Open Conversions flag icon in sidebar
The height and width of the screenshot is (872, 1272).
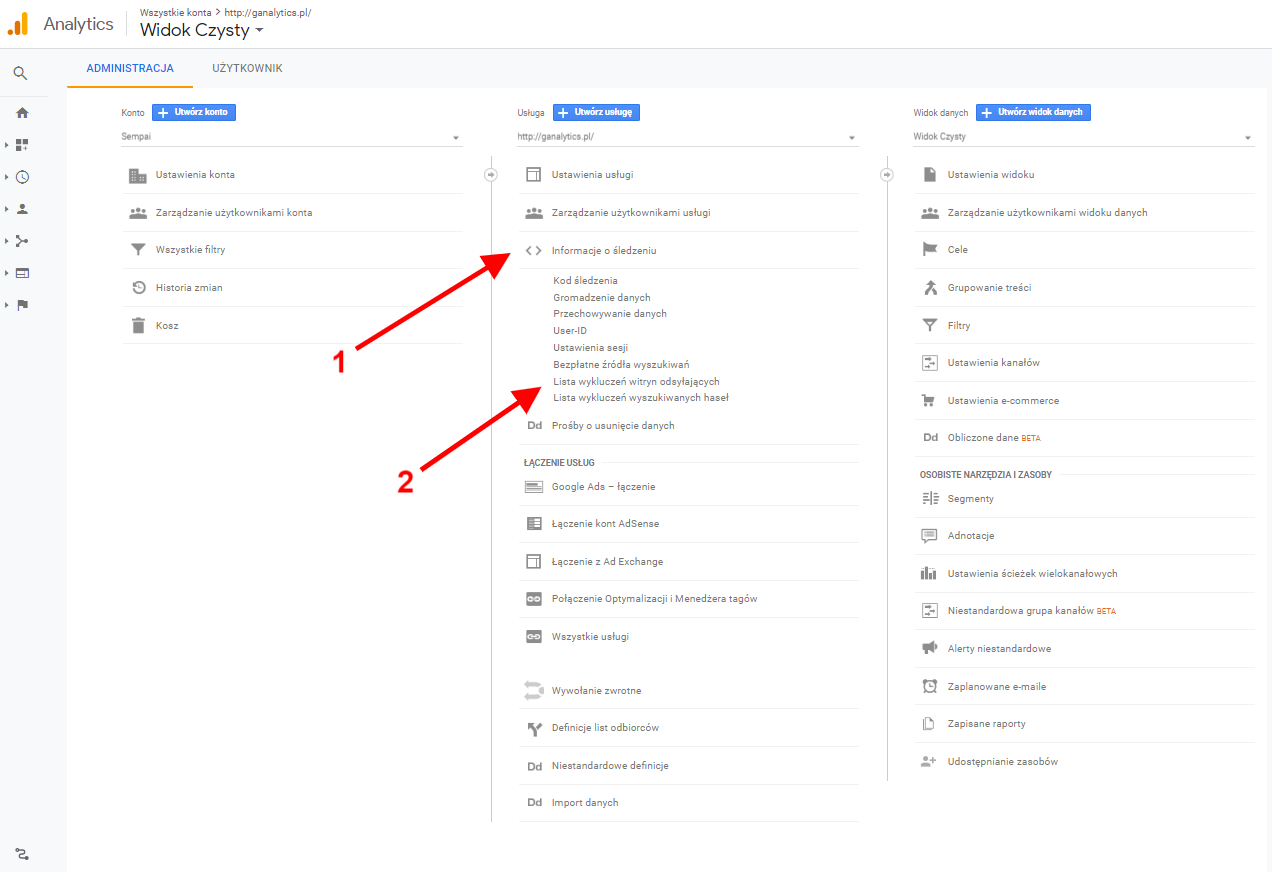[22, 305]
